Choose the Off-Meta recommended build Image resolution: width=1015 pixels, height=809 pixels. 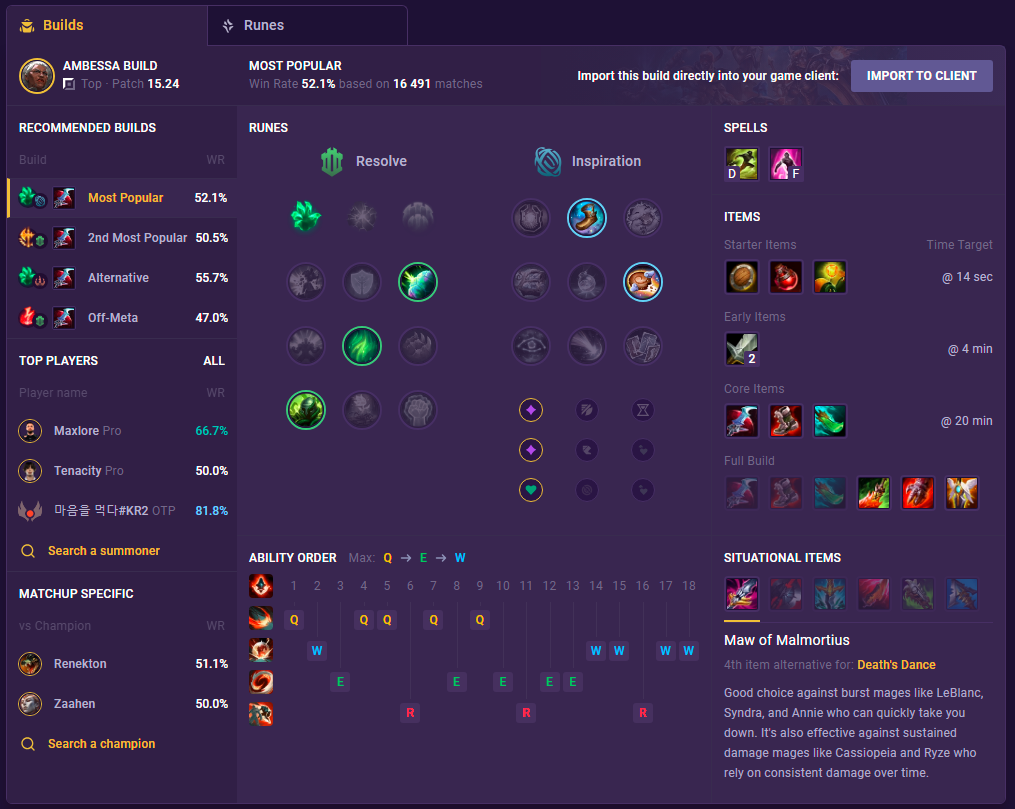(122, 318)
